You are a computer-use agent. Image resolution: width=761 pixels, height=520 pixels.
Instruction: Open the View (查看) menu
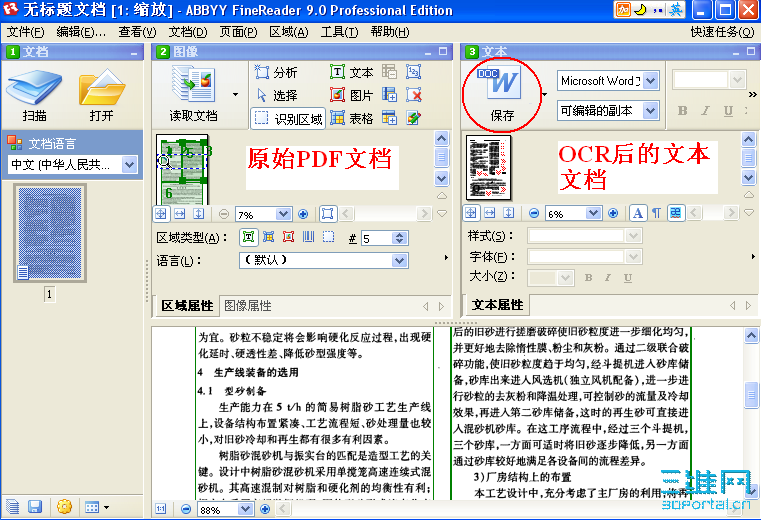[137, 32]
